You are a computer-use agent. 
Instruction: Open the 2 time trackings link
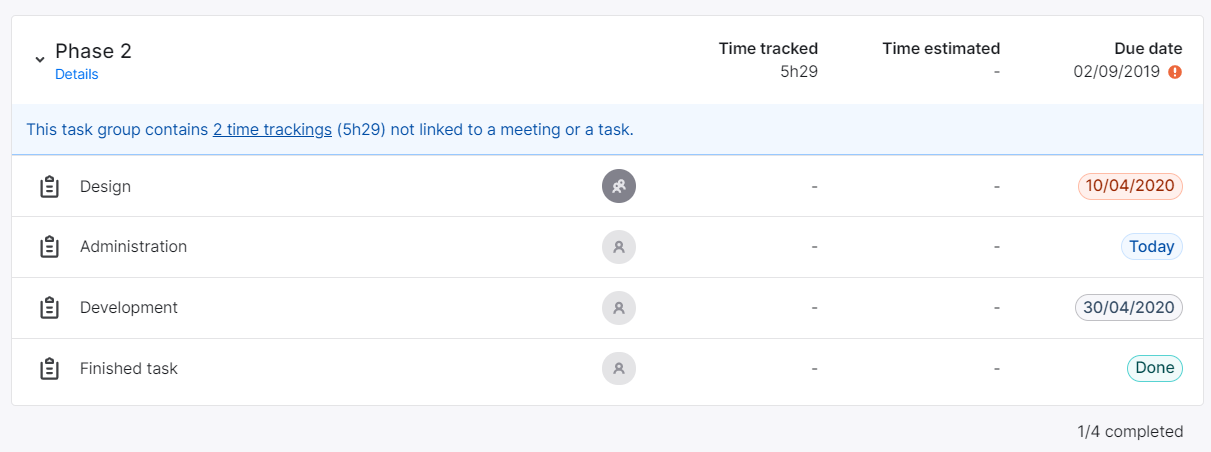click(272, 129)
